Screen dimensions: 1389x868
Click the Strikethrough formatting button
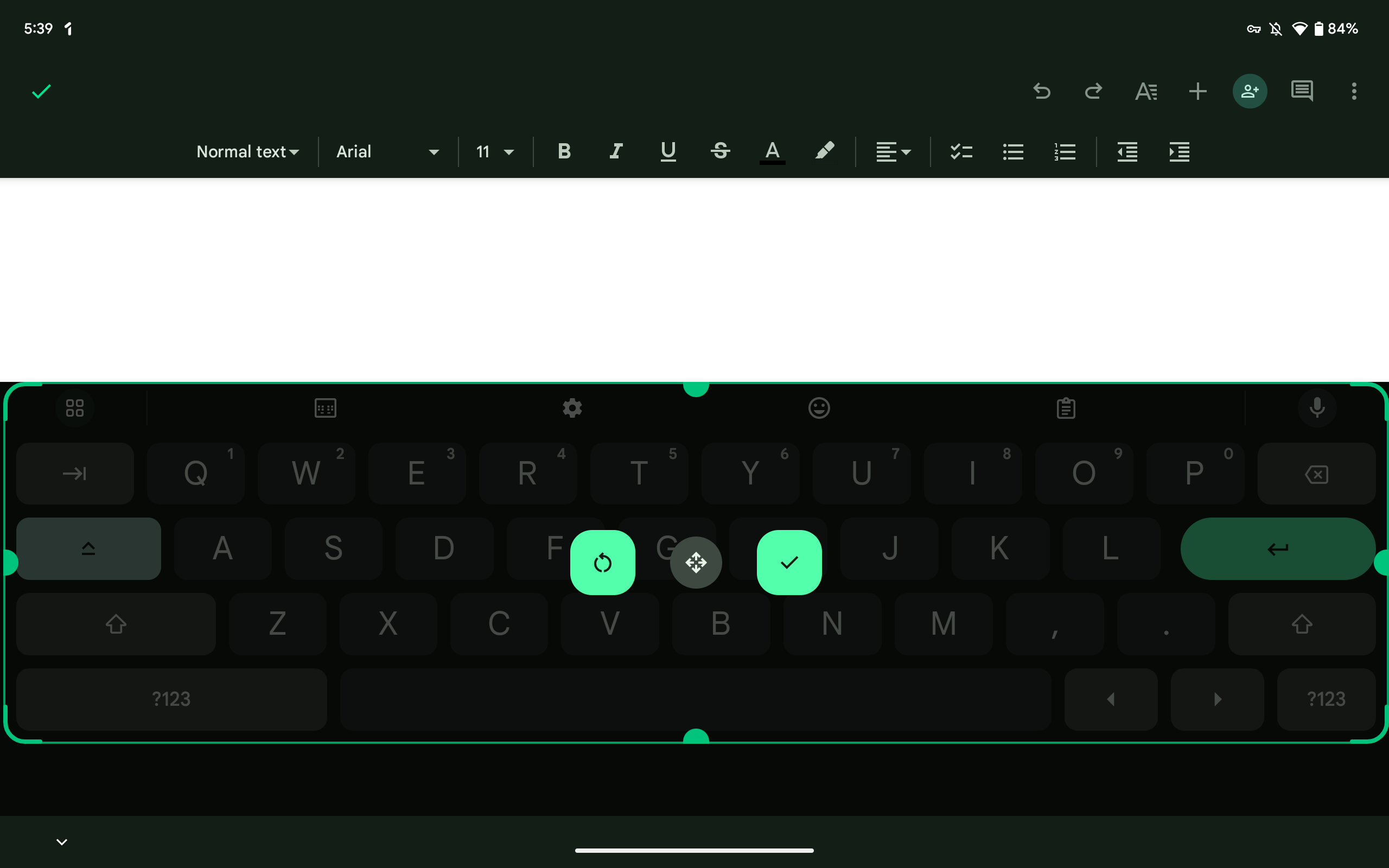[720, 151]
